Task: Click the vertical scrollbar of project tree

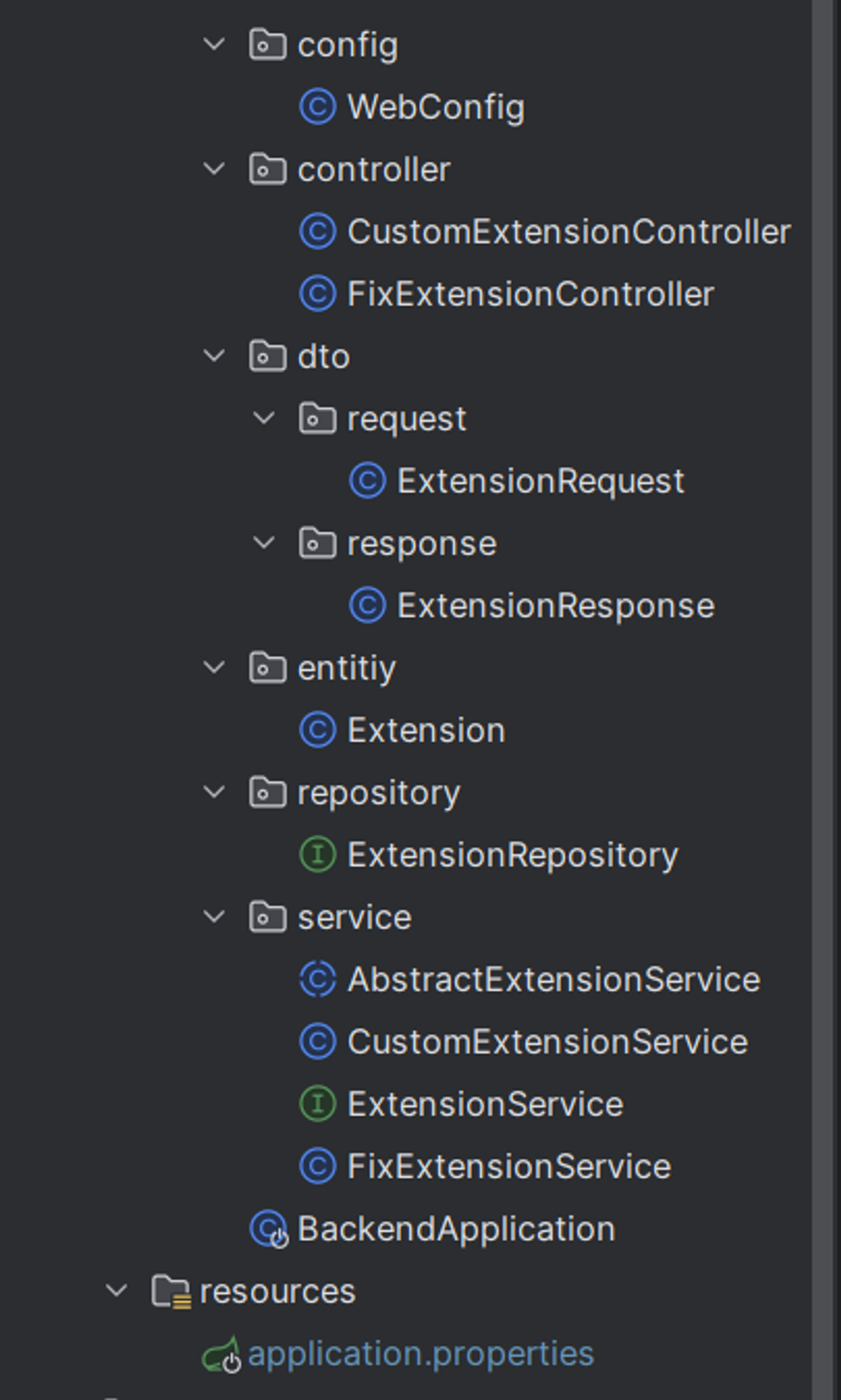Action: [826, 680]
